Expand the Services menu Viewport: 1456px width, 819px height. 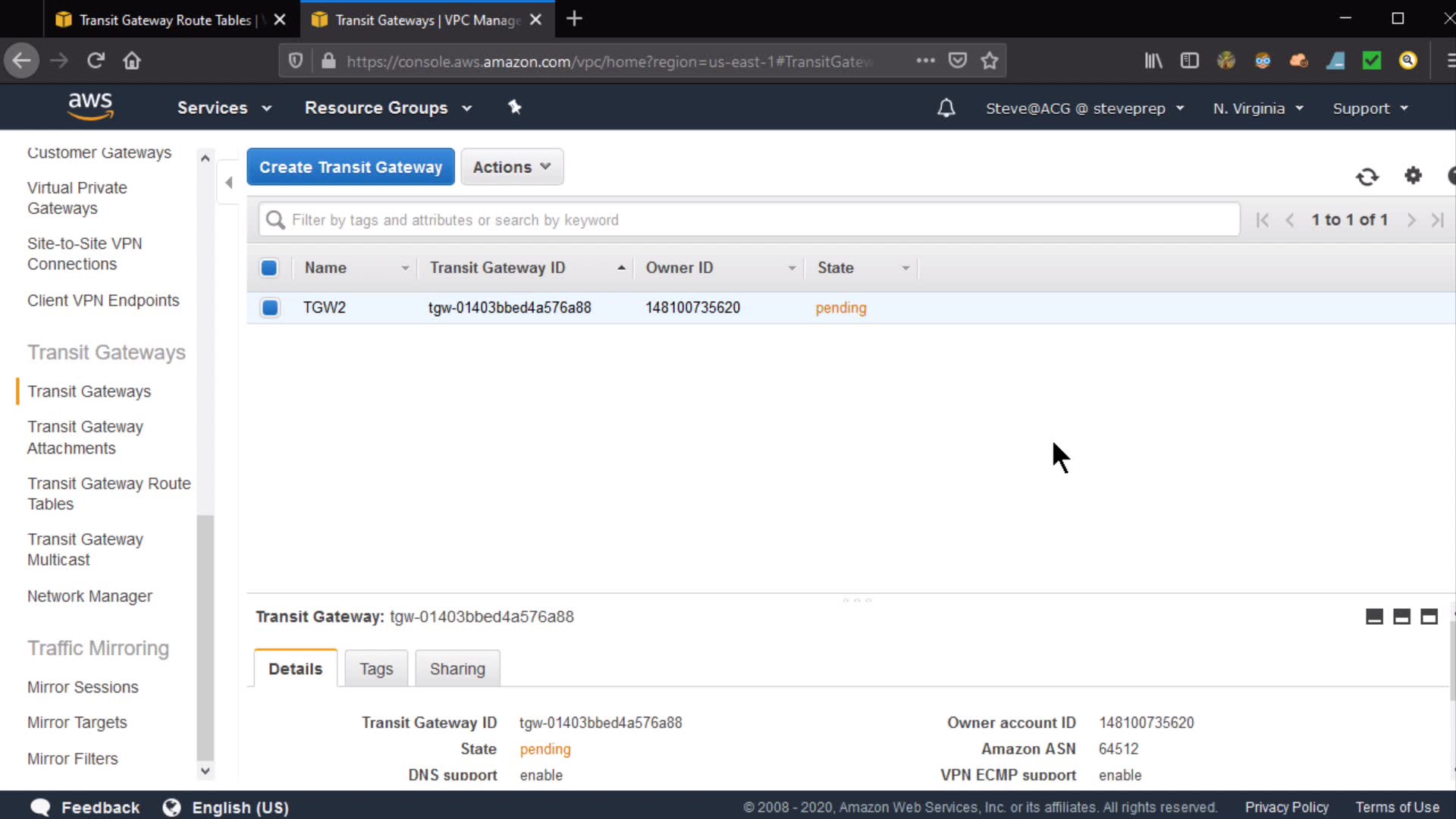pyautogui.click(x=224, y=108)
